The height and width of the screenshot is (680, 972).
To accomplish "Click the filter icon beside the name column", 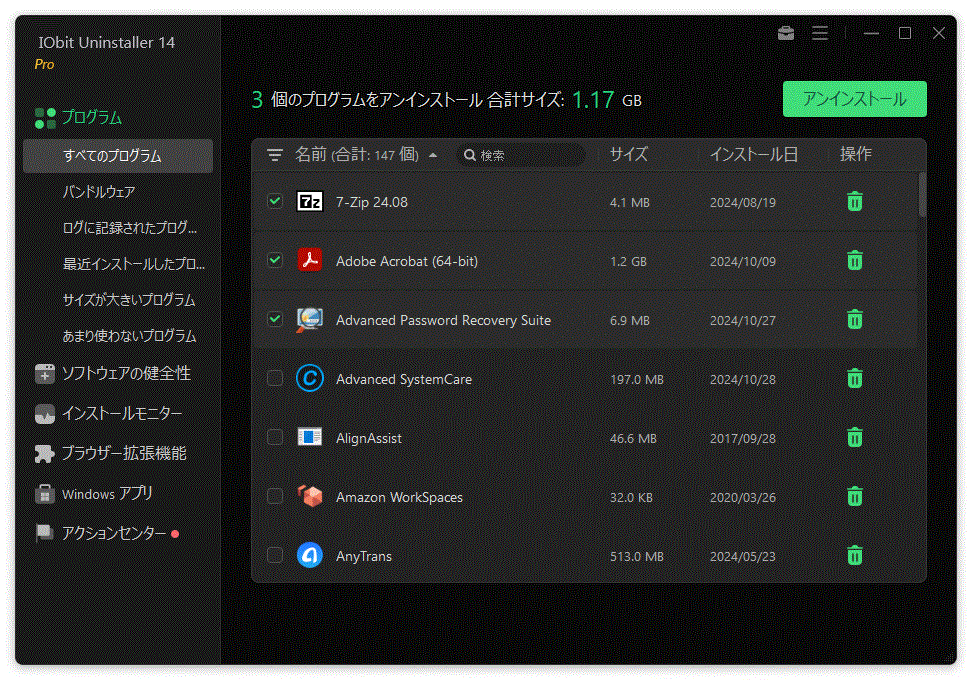I will coord(275,155).
